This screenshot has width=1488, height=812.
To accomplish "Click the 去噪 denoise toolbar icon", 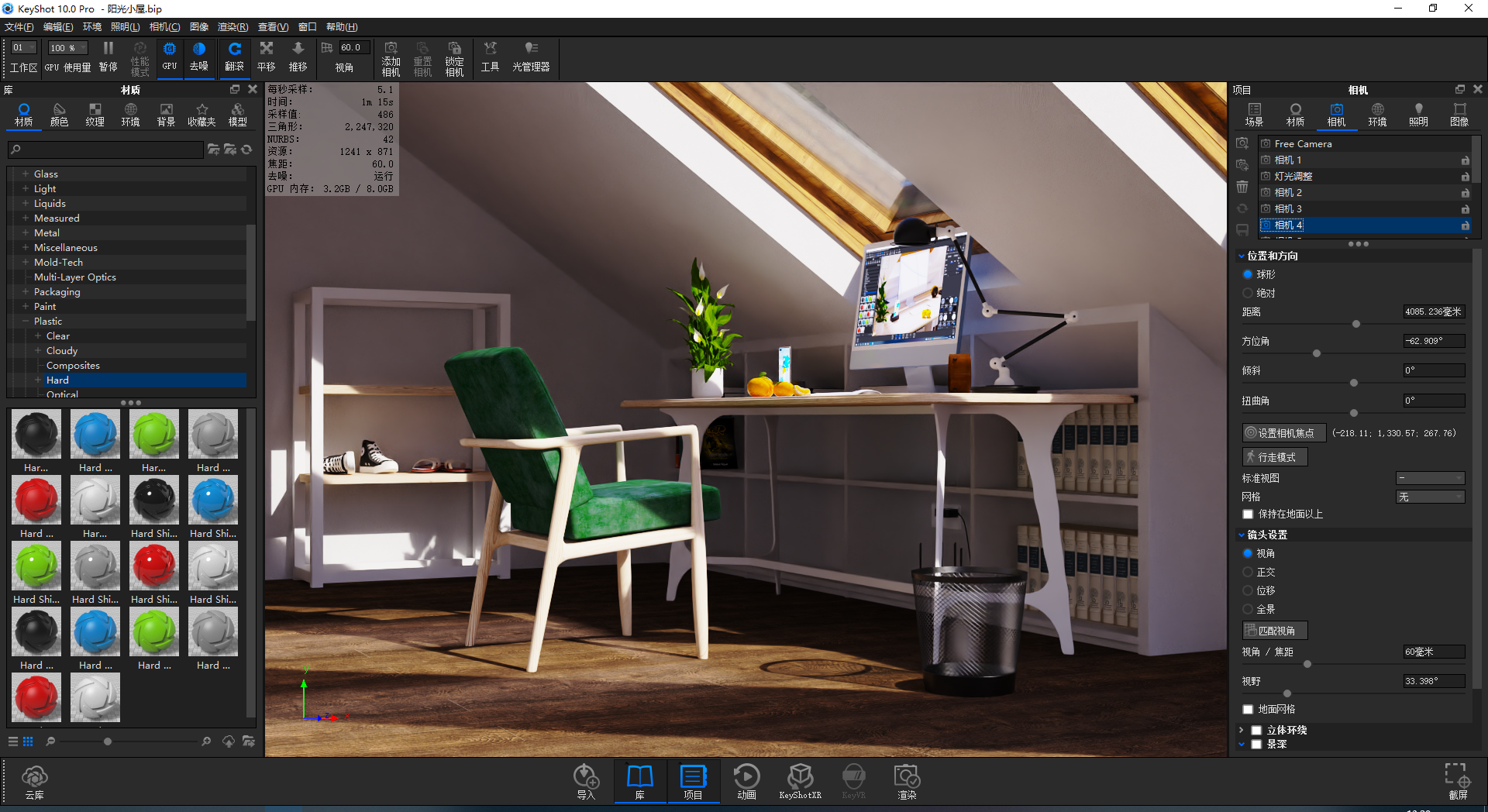I will [x=199, y=57].
